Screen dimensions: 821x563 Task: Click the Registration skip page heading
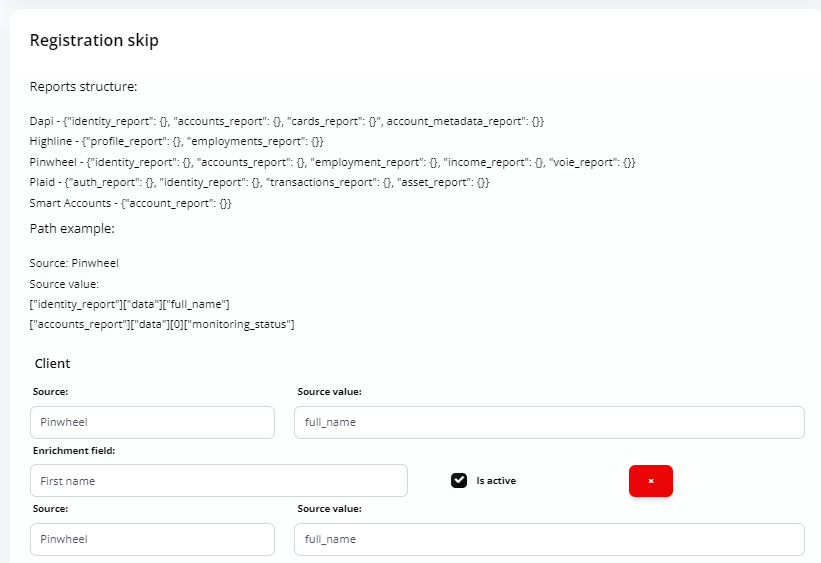94,40
